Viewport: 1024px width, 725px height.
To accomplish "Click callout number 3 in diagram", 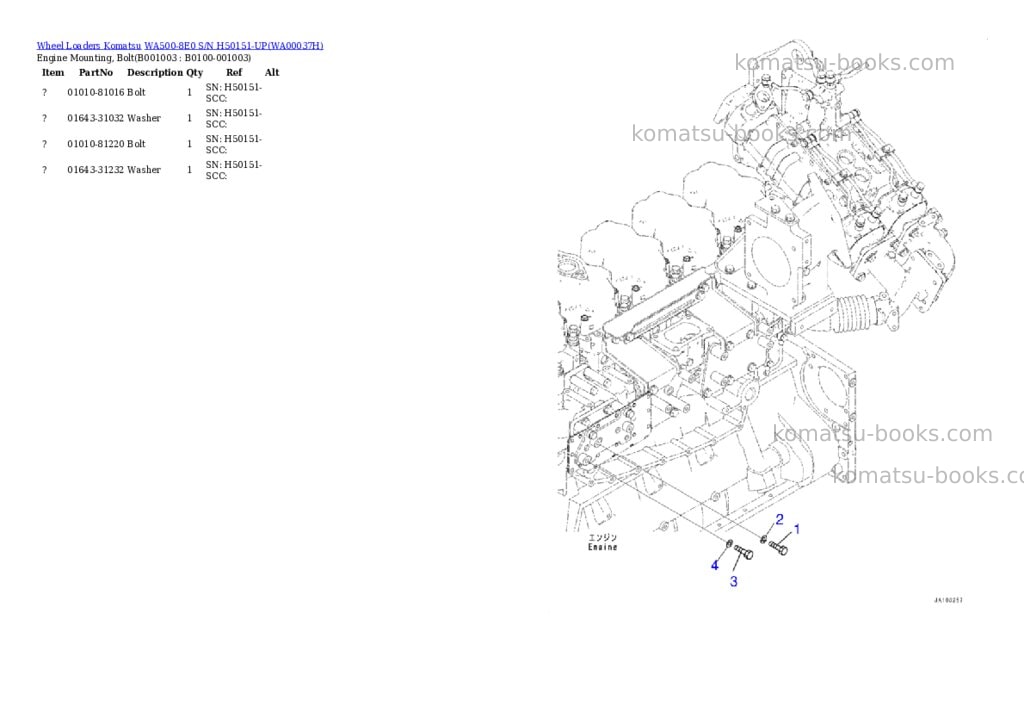I will (x=734, y=581).
